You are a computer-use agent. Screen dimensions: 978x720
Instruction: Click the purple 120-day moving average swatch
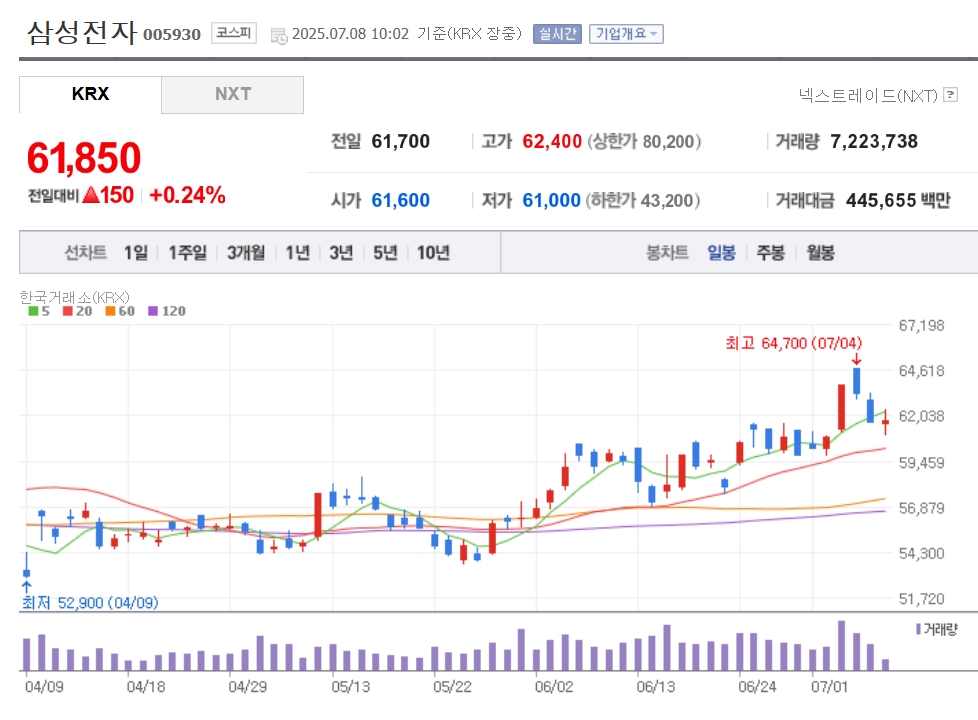pyautogui.click(x=153, y=311)
